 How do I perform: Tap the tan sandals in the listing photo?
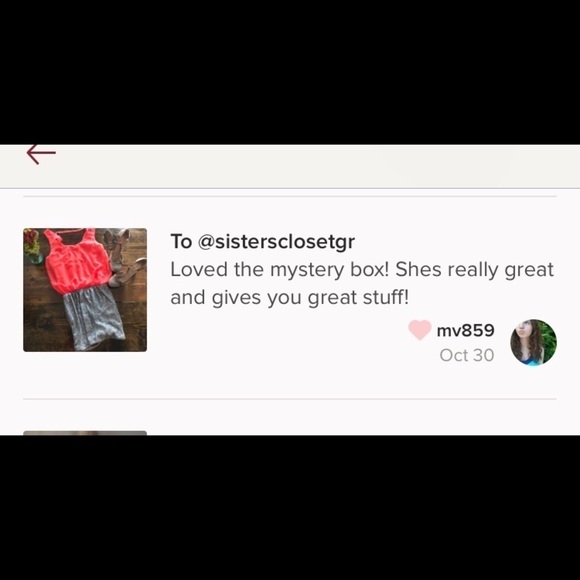pos(124,259)
